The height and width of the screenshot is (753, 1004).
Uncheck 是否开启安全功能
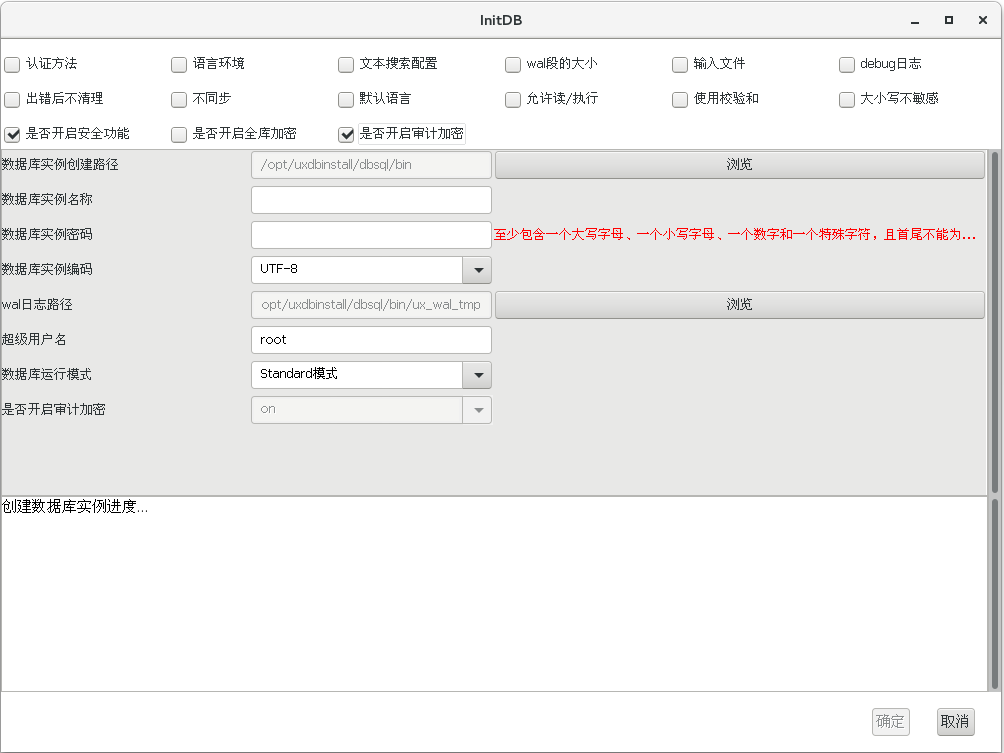pos(12,134)
